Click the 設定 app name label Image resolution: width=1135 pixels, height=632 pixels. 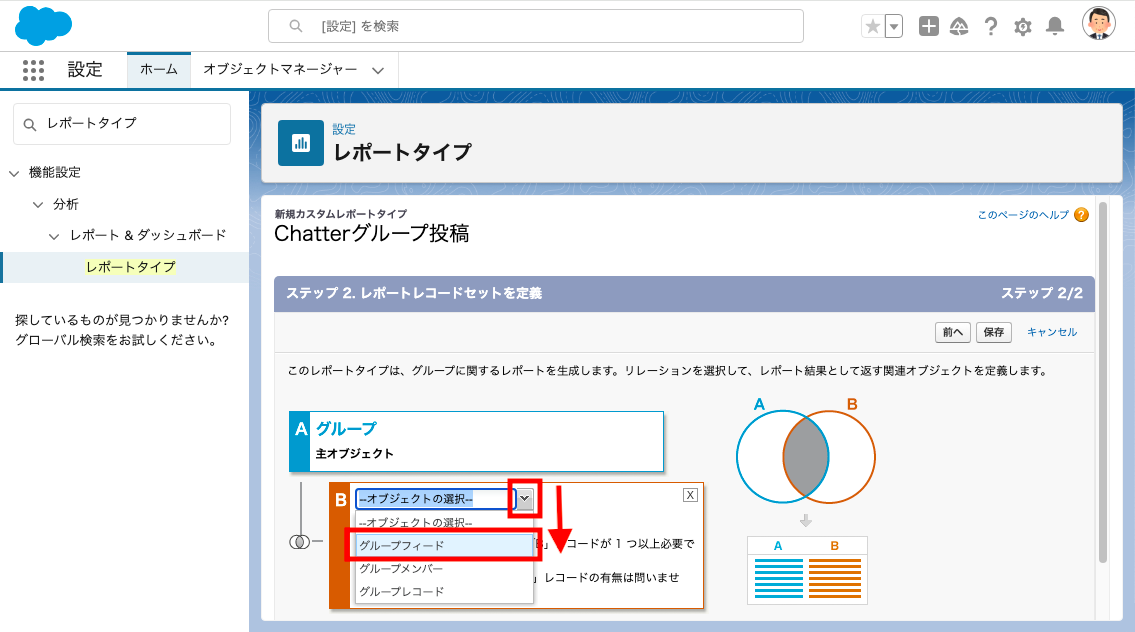pos(85,69)
